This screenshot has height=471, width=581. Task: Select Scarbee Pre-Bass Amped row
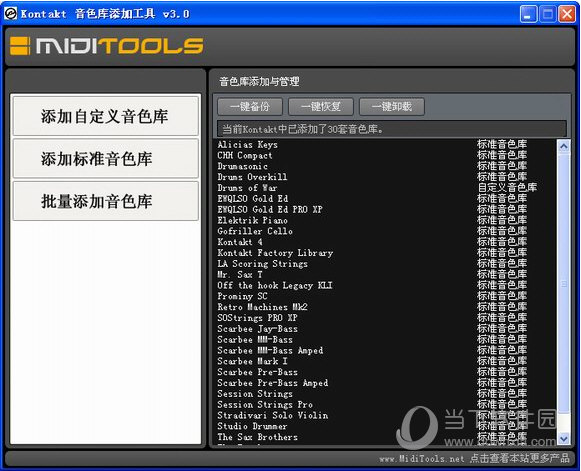(385, 383)
